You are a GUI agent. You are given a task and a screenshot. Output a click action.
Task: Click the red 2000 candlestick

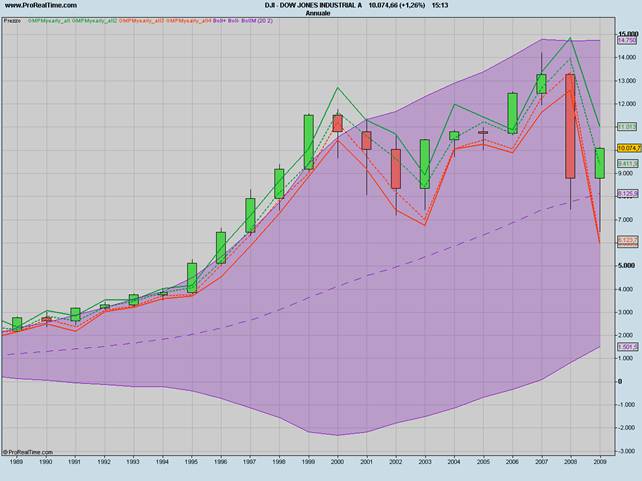pos(337,123)
